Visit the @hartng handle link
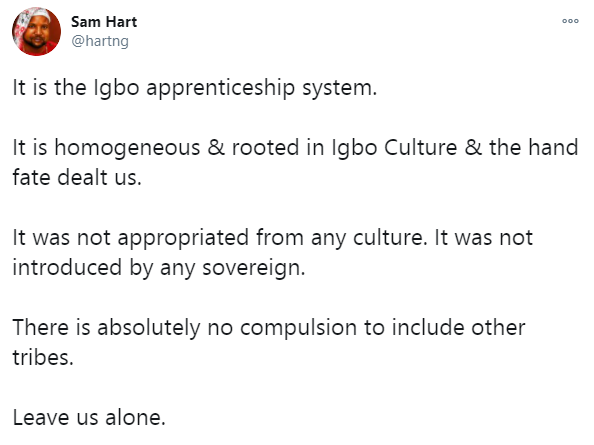Screen dimensions: 594x445 pyautogui.click(x=100, y=41)
